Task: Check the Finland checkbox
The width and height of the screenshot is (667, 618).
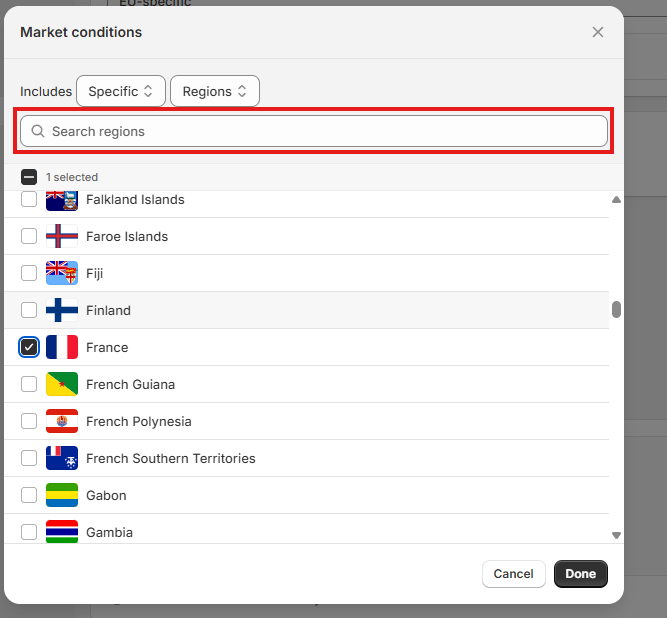Action: pos(29,310)
